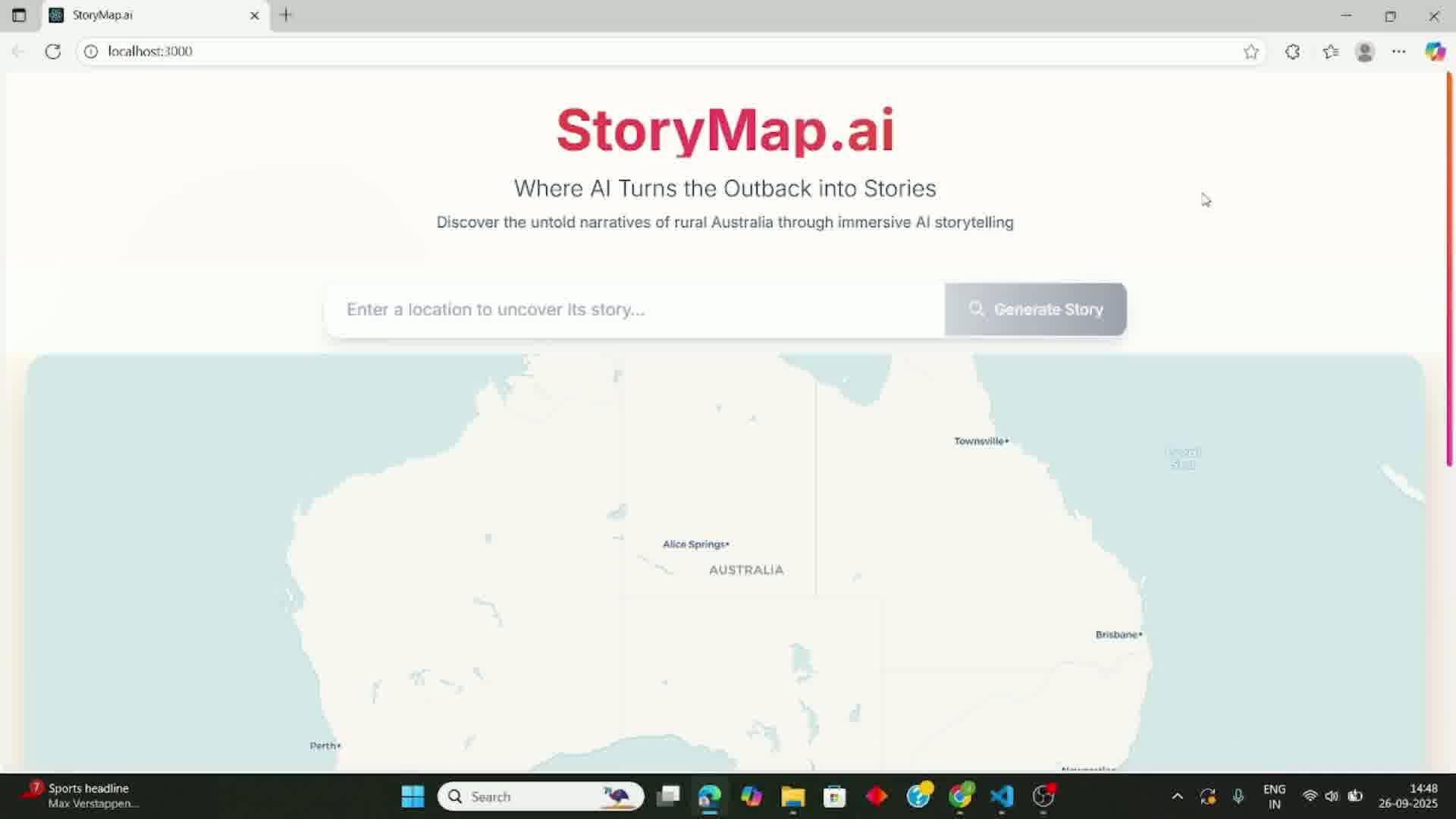The height and width of the screenshot is (819, 1456).
Task: Click the Generate Story button
Action: click(x=1035, y=309)
